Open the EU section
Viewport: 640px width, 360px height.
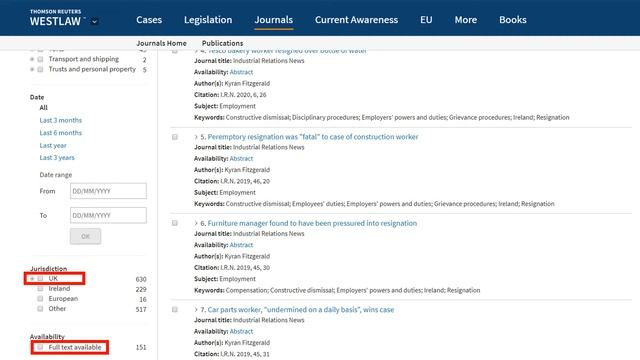426,20
